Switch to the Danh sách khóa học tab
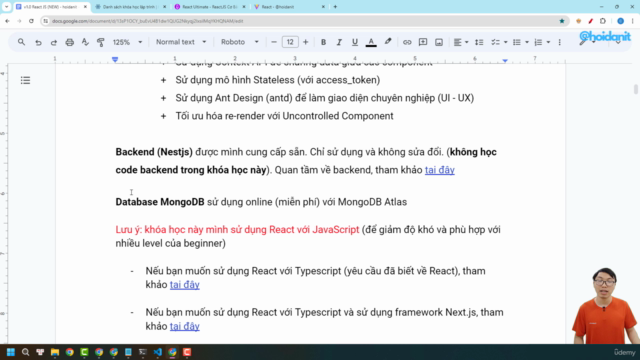 (131, 7)
